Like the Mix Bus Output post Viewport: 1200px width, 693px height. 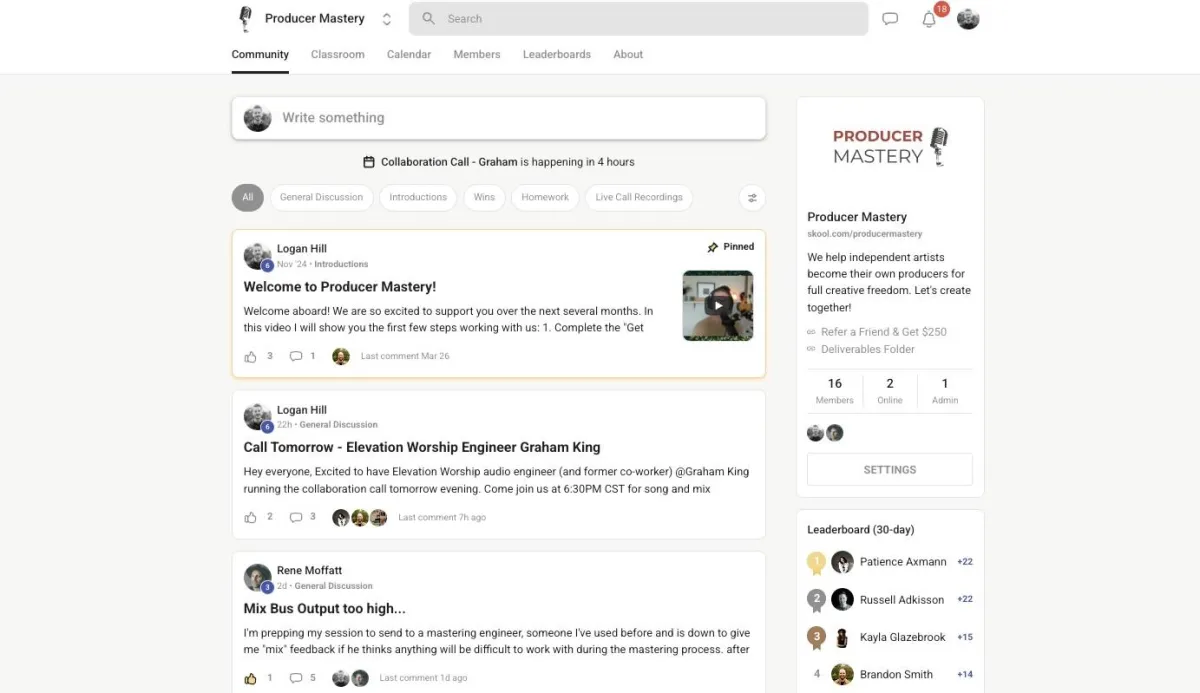point(250,678)
